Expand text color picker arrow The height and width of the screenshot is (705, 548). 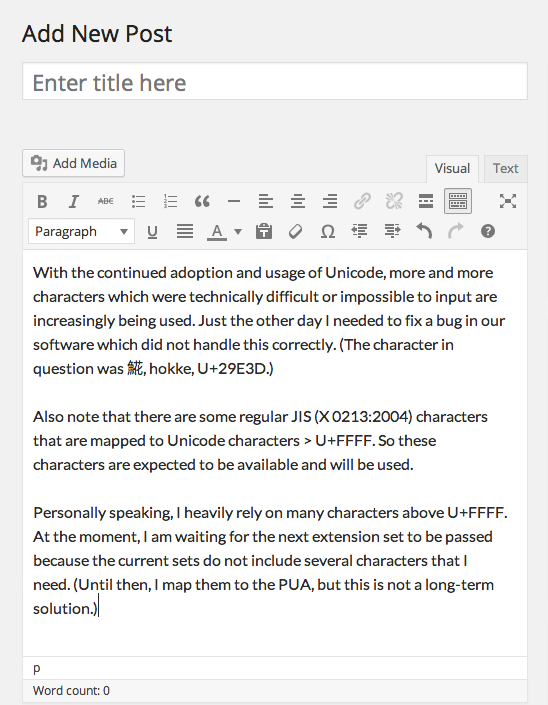click(x=238, y=232)
